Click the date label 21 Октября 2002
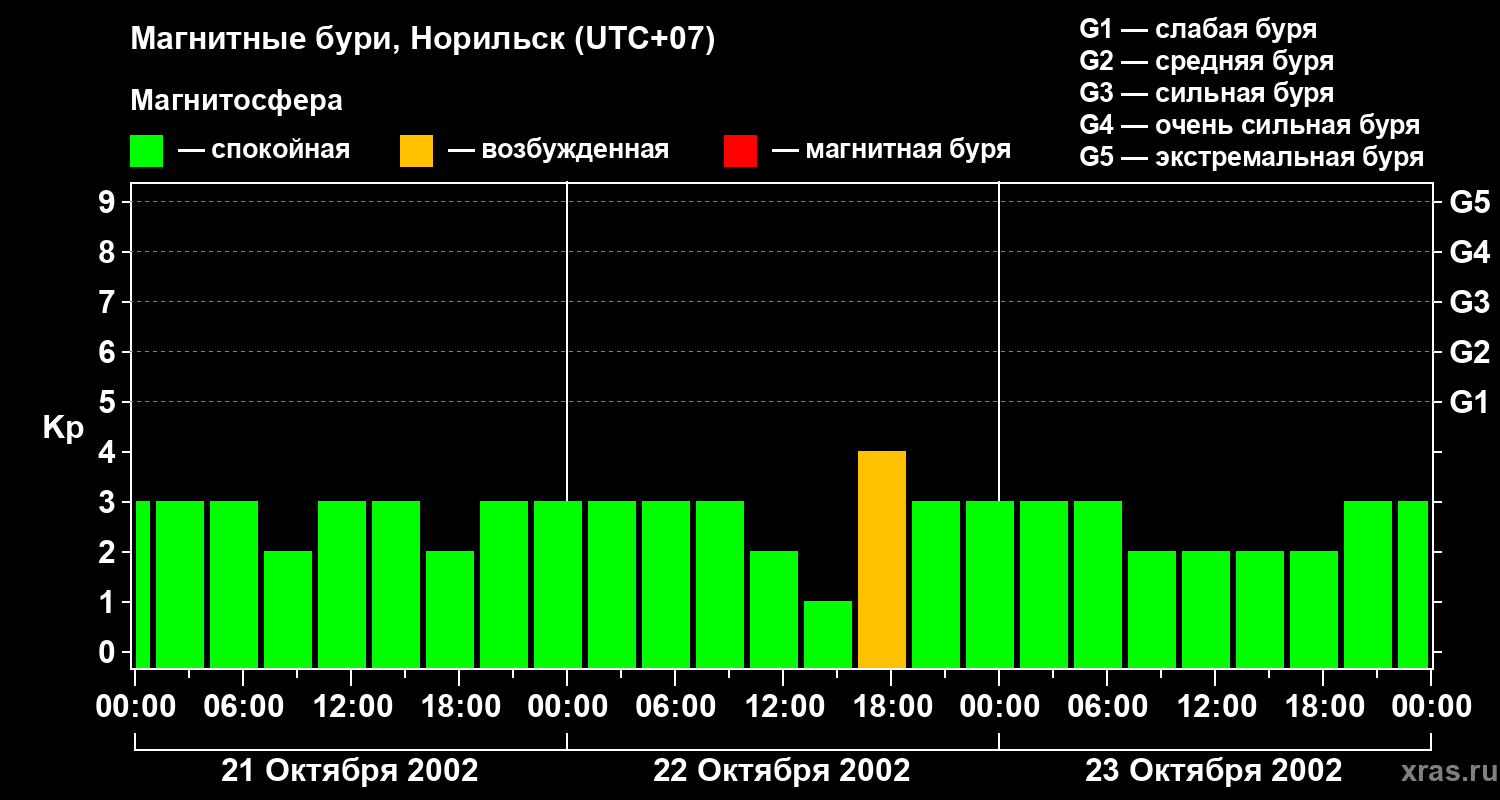This screenshot has height=800, width=1500. tap(350, 771)
